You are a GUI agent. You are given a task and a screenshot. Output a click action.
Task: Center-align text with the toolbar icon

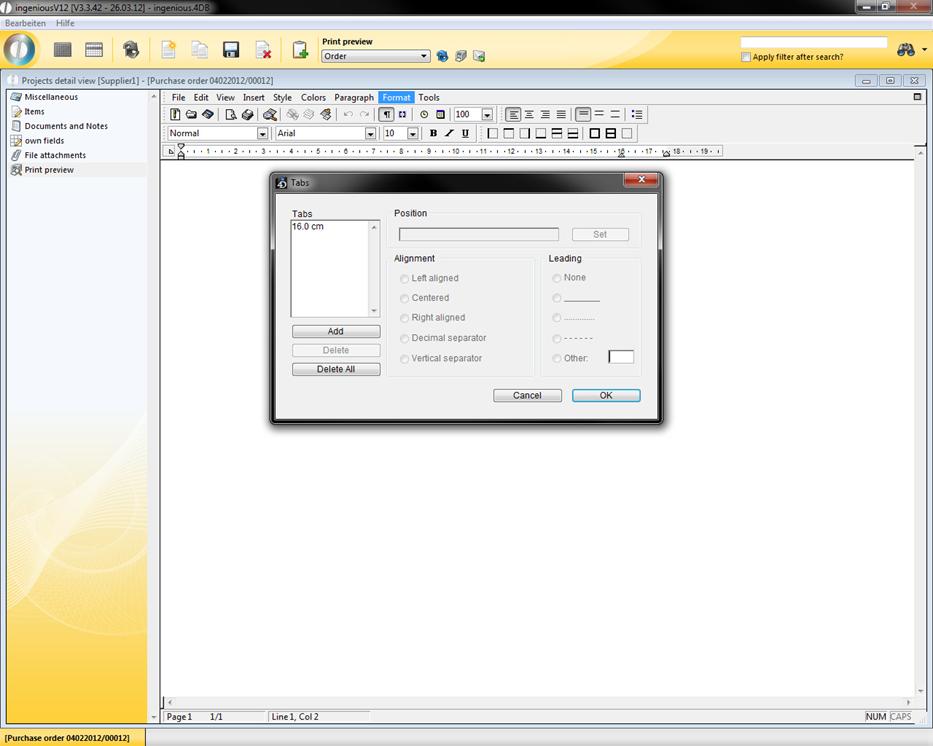[x=529, y=115]
